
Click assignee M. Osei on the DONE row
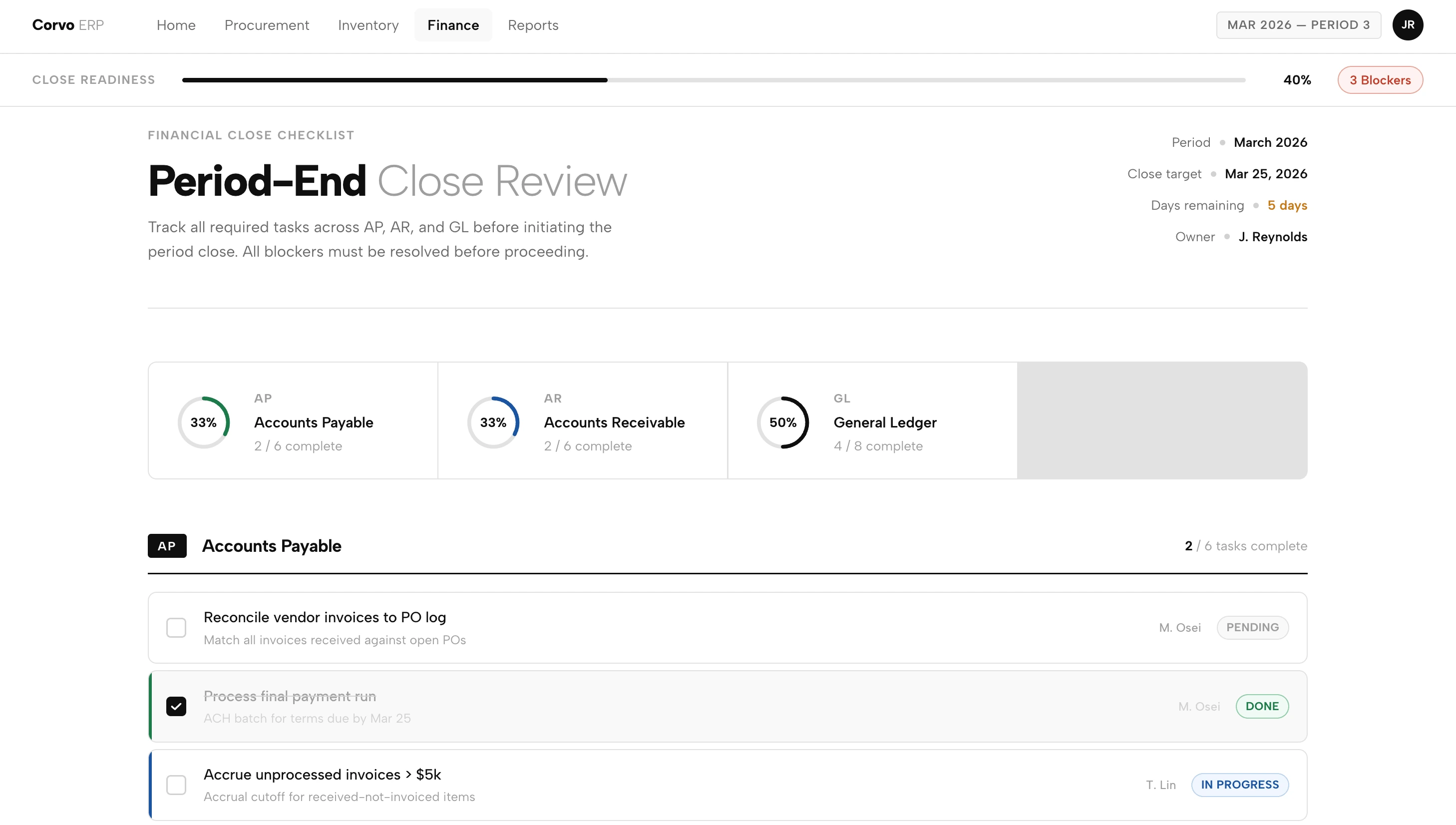pyautogui.click(x=1199, y=706)
